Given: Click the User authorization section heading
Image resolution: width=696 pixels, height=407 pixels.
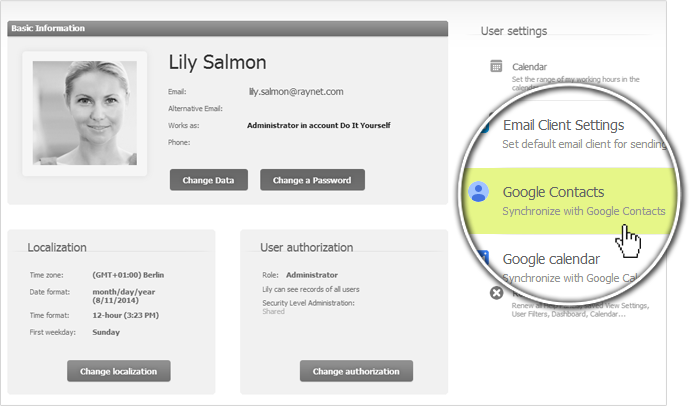Looking at the screenshot, I should tap(307, 247).
